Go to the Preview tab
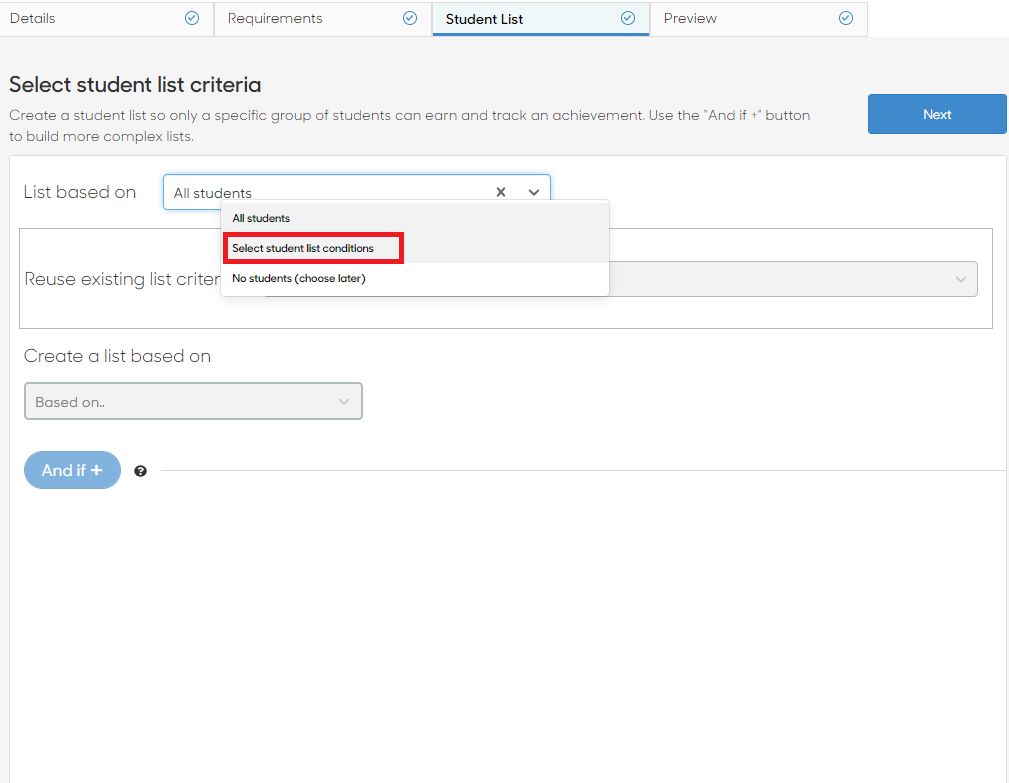1009x783 pixels. tap(759, 19)
